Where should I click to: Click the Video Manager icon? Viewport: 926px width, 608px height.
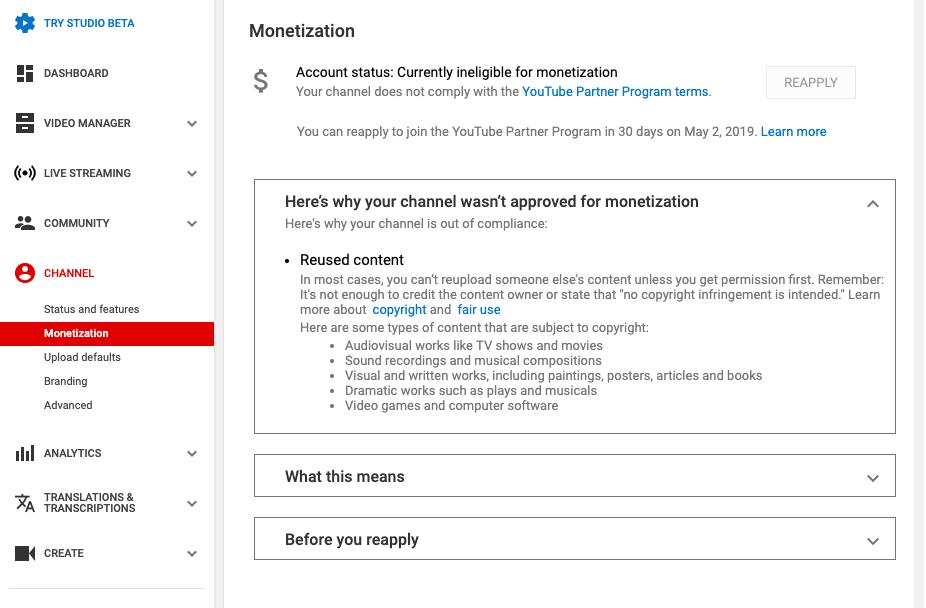(25, 123)
